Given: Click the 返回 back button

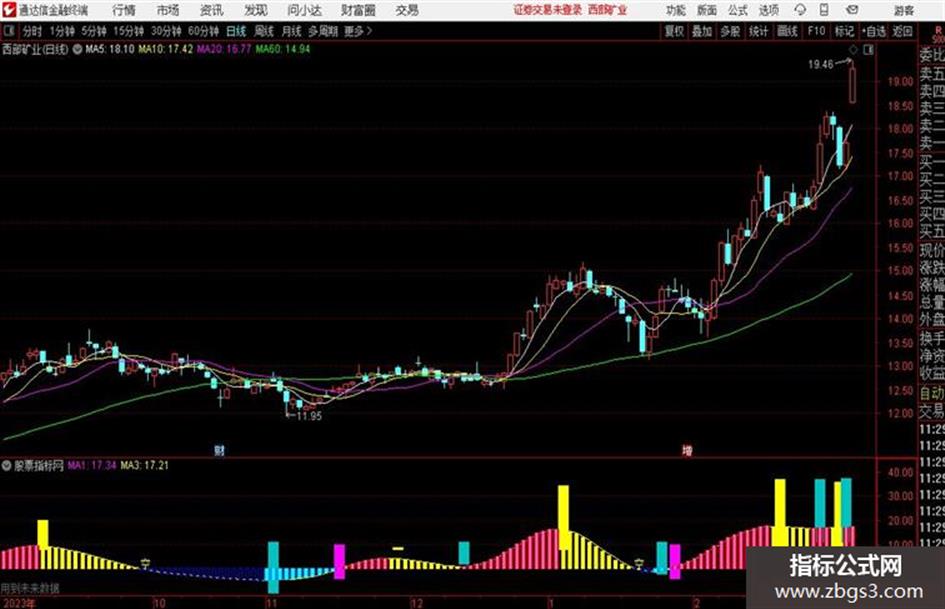Looking at the screenshot, I should pos(903,31).
